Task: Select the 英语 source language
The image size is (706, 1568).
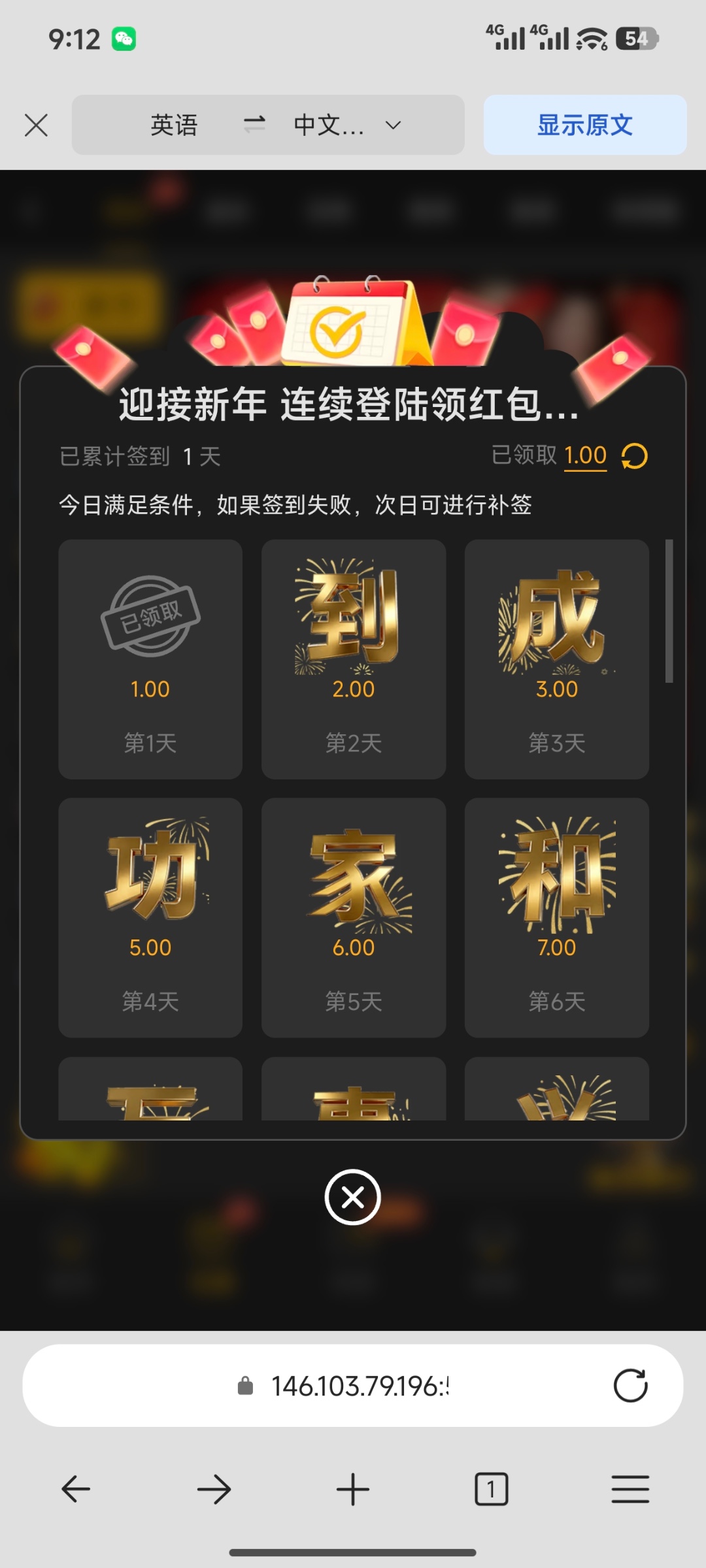Action: (174, 125)
